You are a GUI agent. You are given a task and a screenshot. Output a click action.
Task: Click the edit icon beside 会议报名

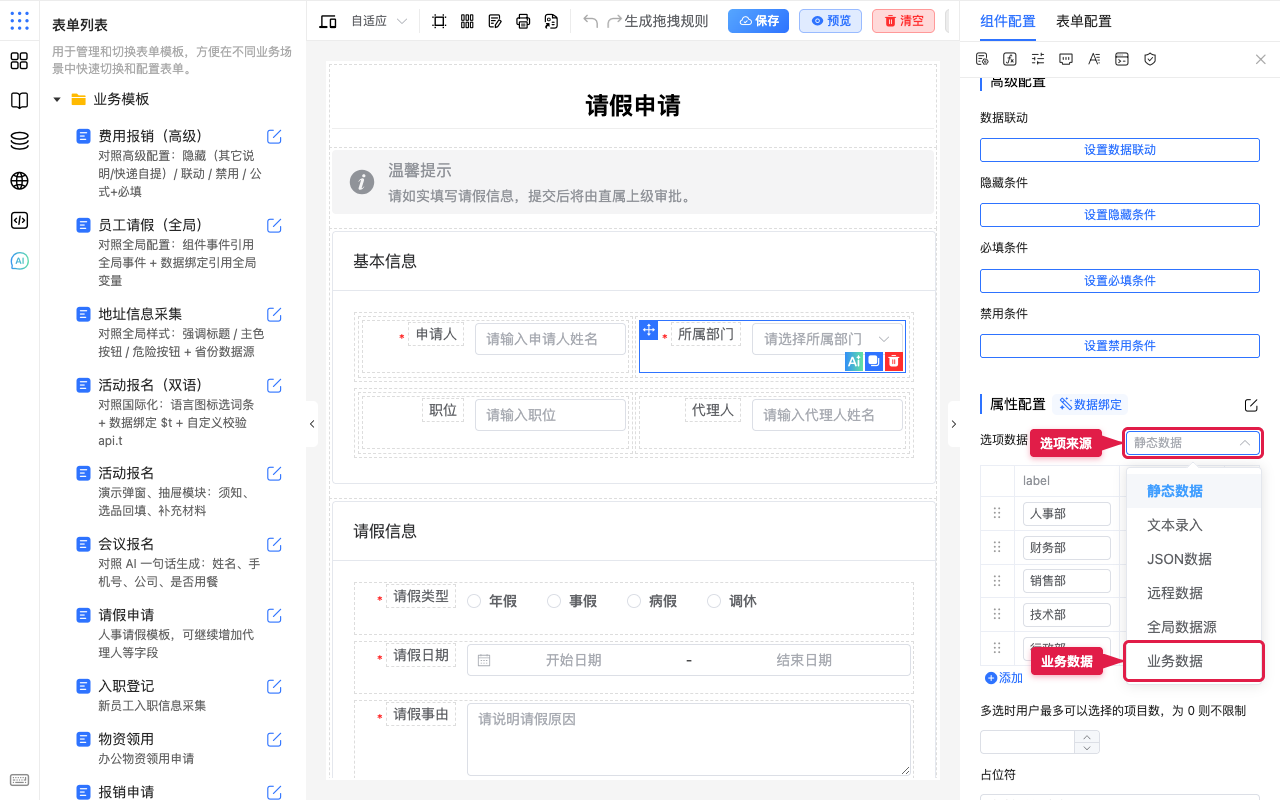tap(274, 544)
